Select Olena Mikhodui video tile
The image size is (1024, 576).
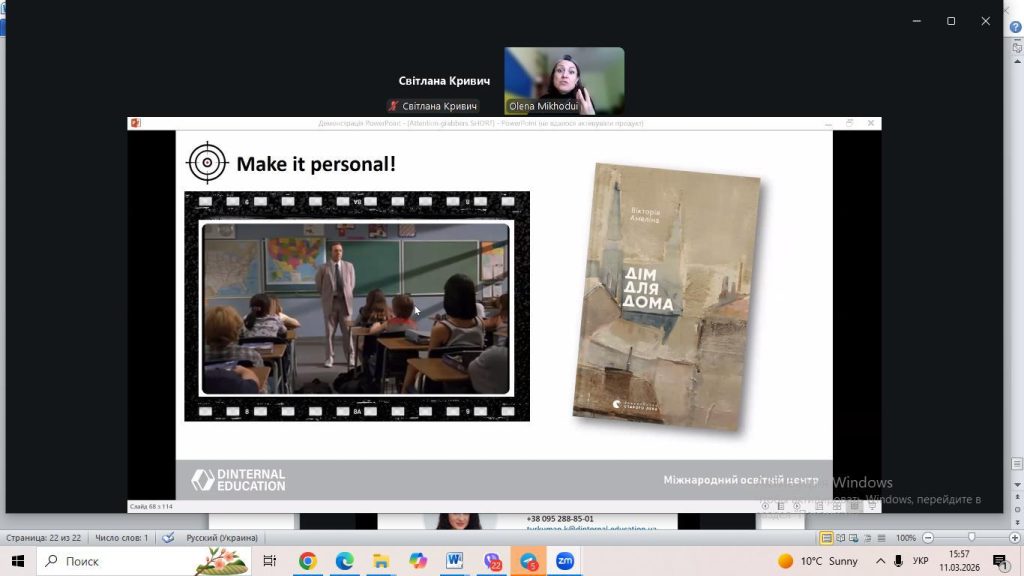click(x=564, y=80)
